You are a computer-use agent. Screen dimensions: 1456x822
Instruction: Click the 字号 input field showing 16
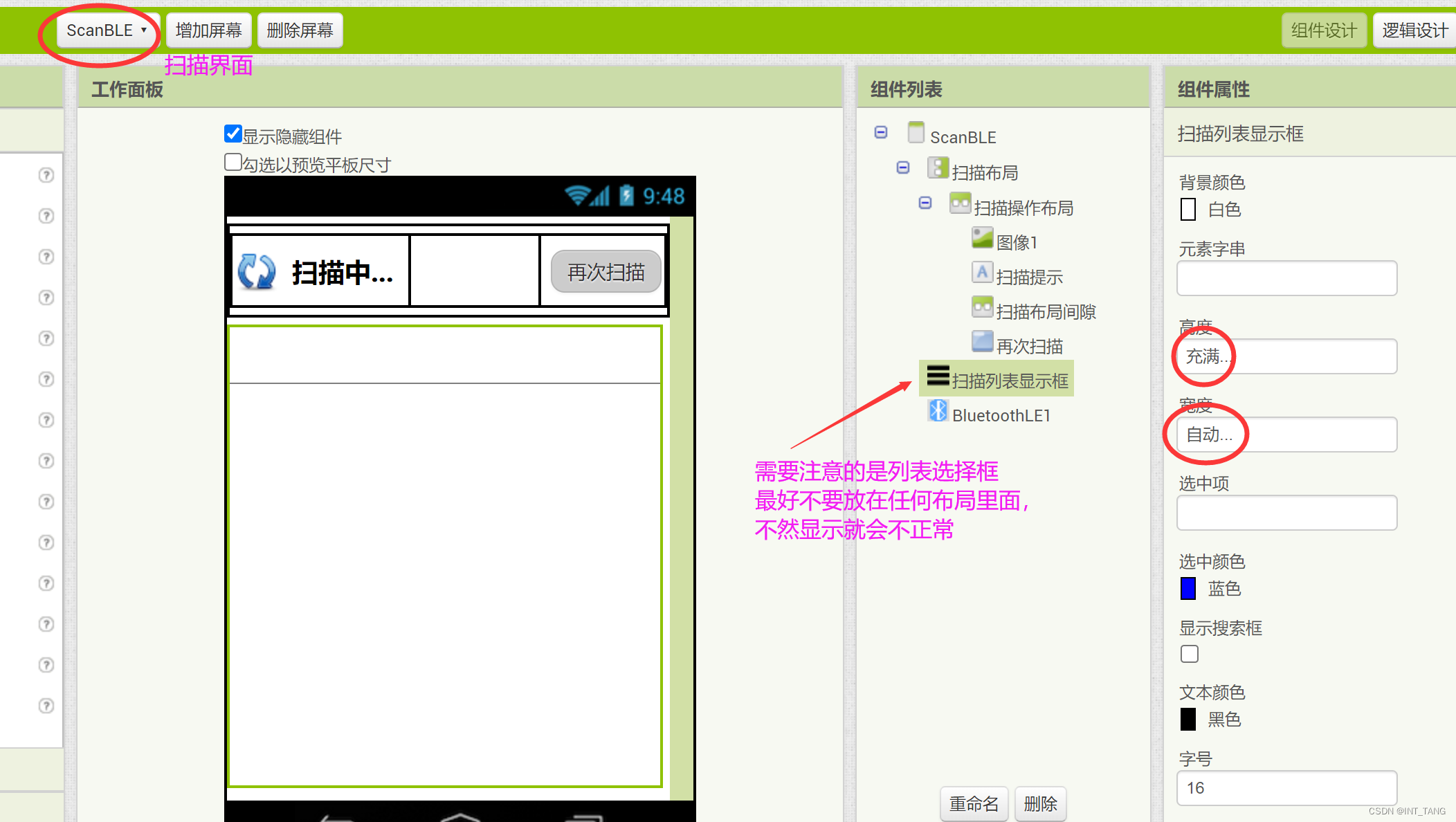click(1286, 788)
